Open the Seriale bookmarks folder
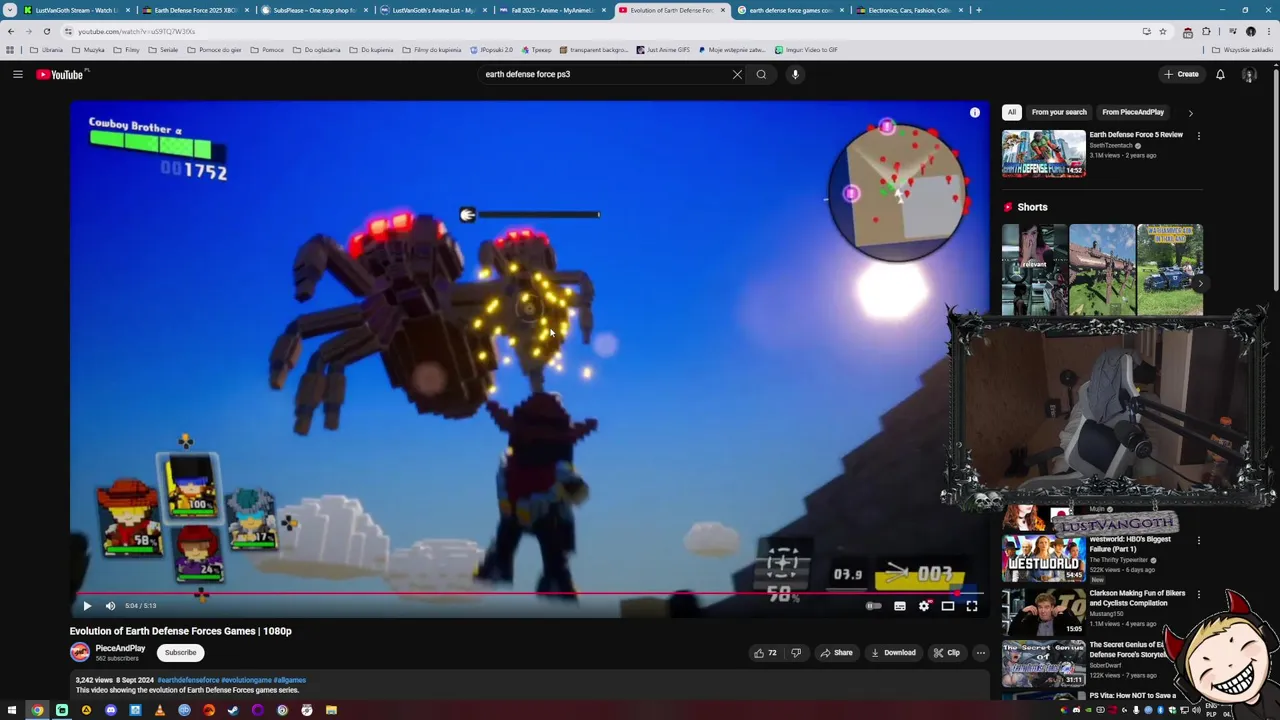Image resolution: width=1280 pixels, height=720 pixels. pos(163,49)
